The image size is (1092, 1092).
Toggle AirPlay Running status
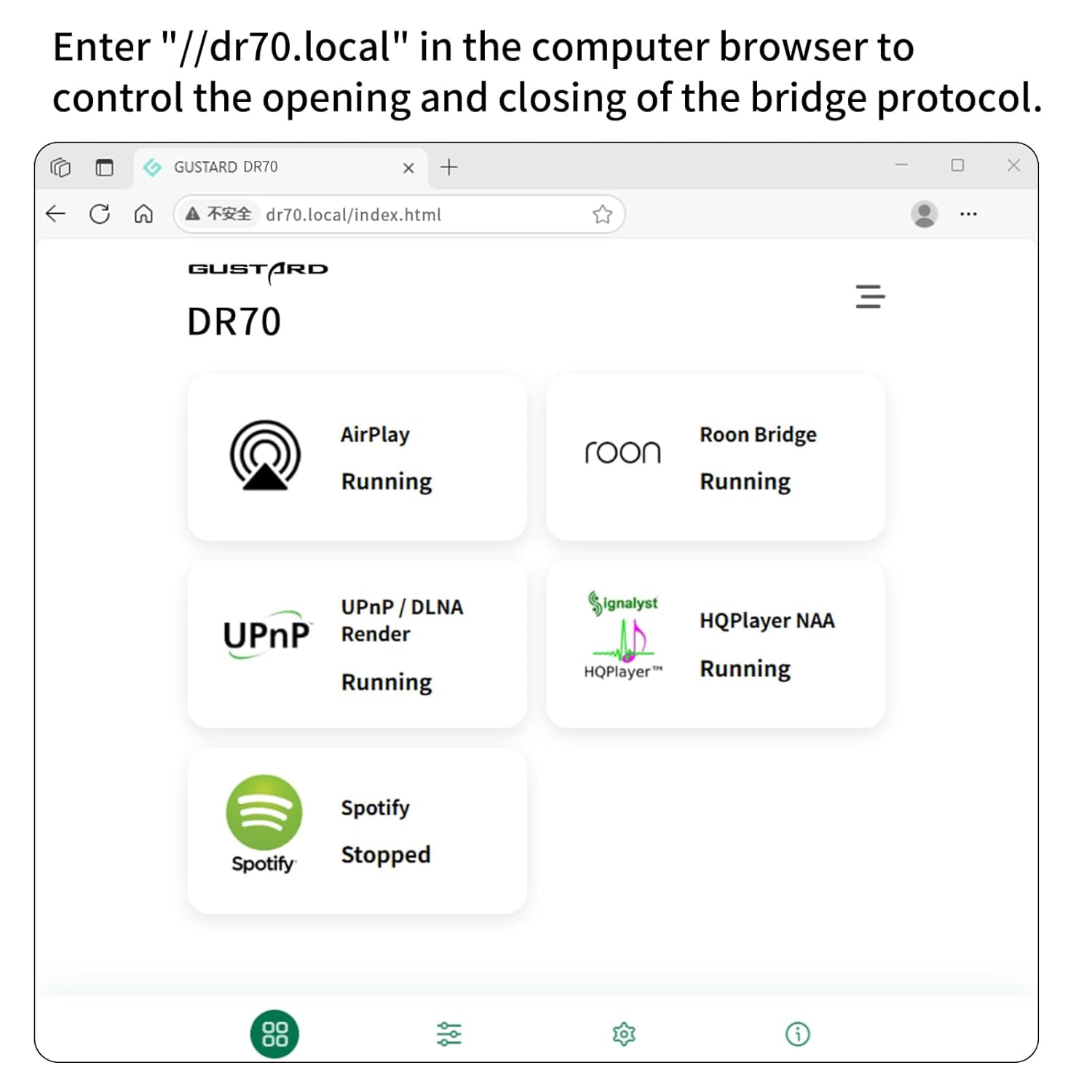387,482
